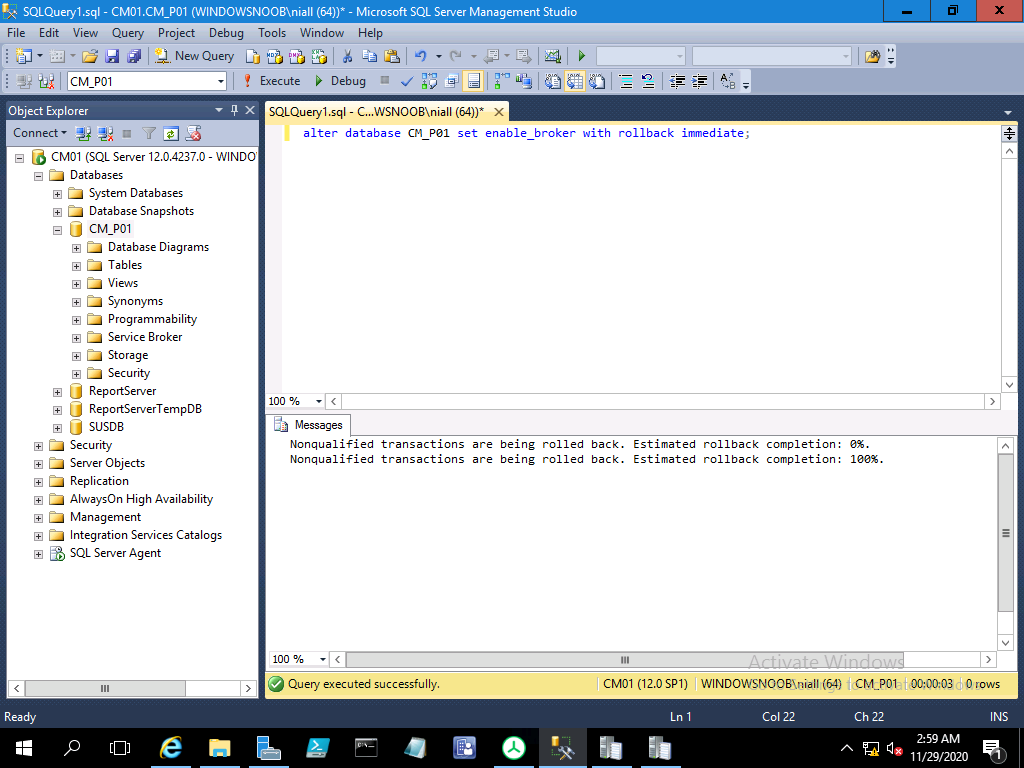1024x768 pixels.
Task: Click the Find in Files binoculars icon
Action: pos(872,56)
